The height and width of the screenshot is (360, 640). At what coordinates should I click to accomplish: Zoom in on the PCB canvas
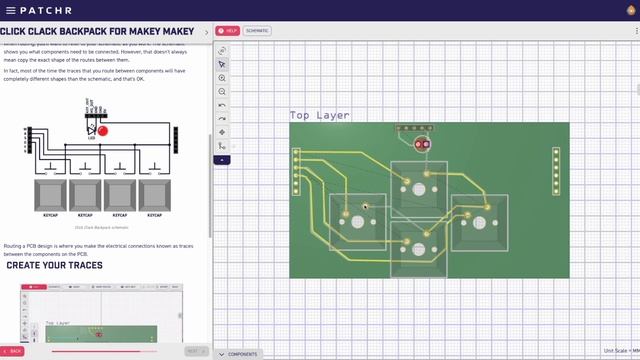point(222,78)
